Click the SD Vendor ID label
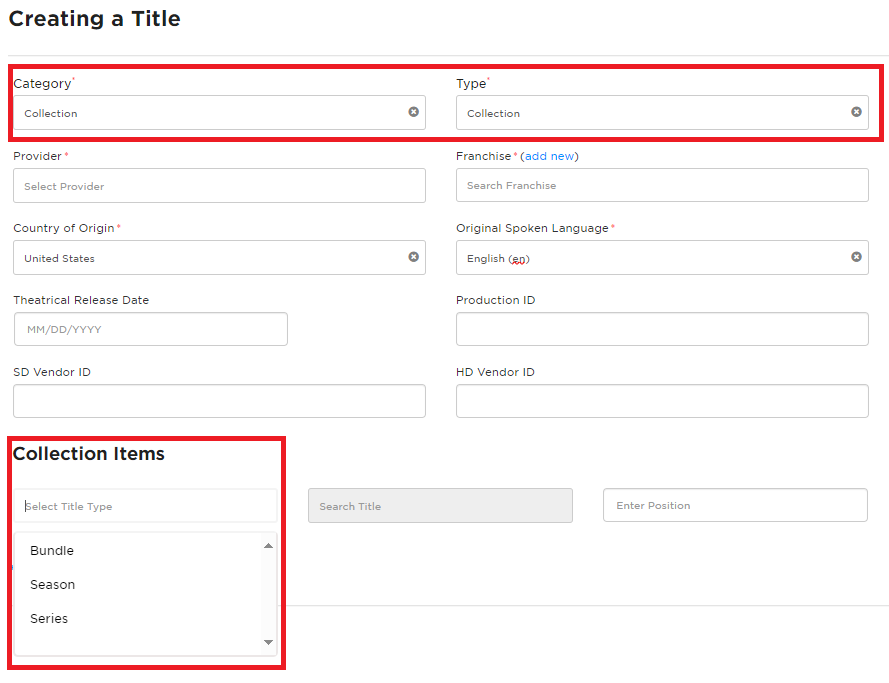The image size is (889, 683). pos(52,372)
